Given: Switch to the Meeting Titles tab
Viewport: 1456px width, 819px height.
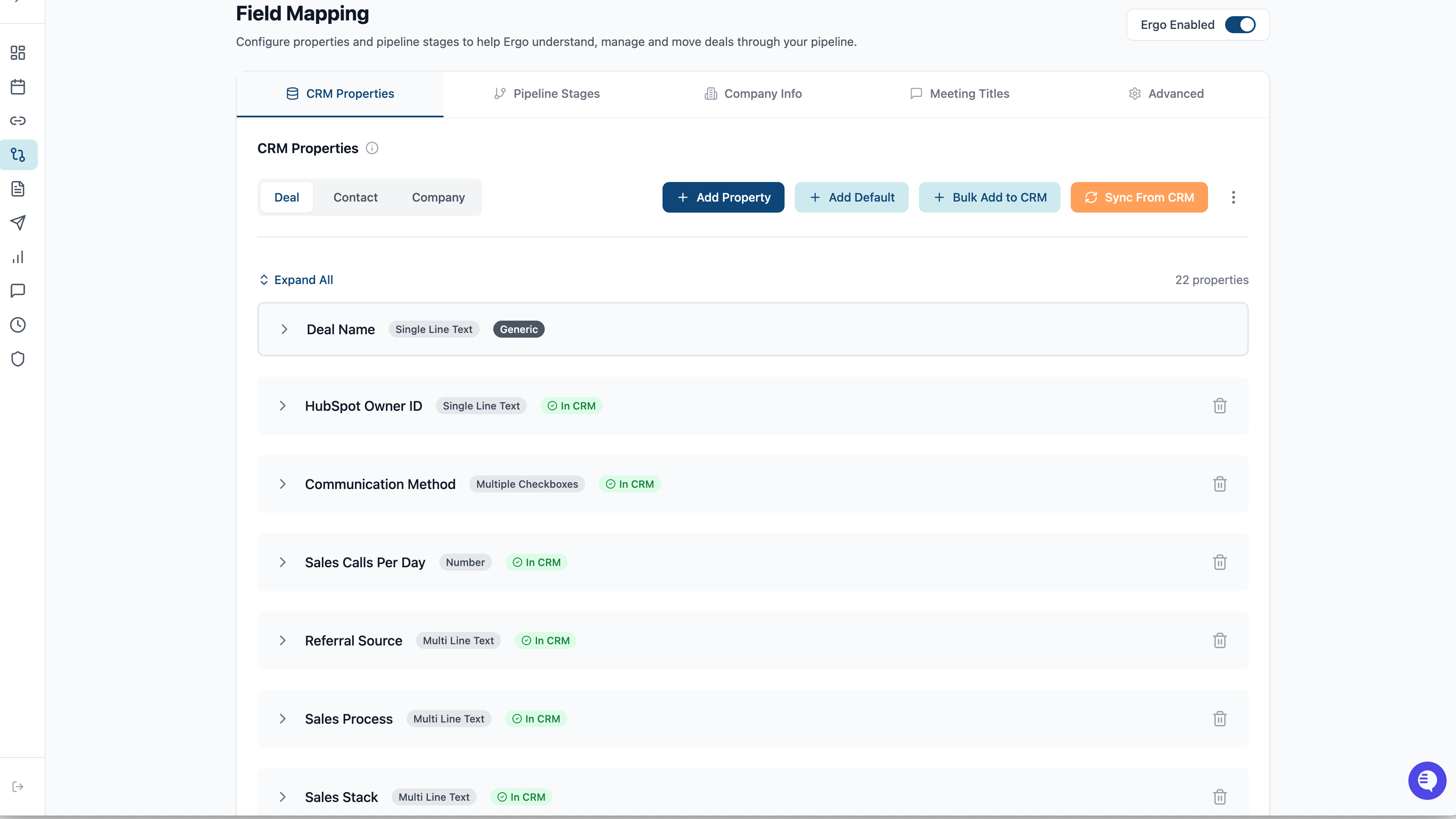Looking at the screenshot, I should [960, 94].
